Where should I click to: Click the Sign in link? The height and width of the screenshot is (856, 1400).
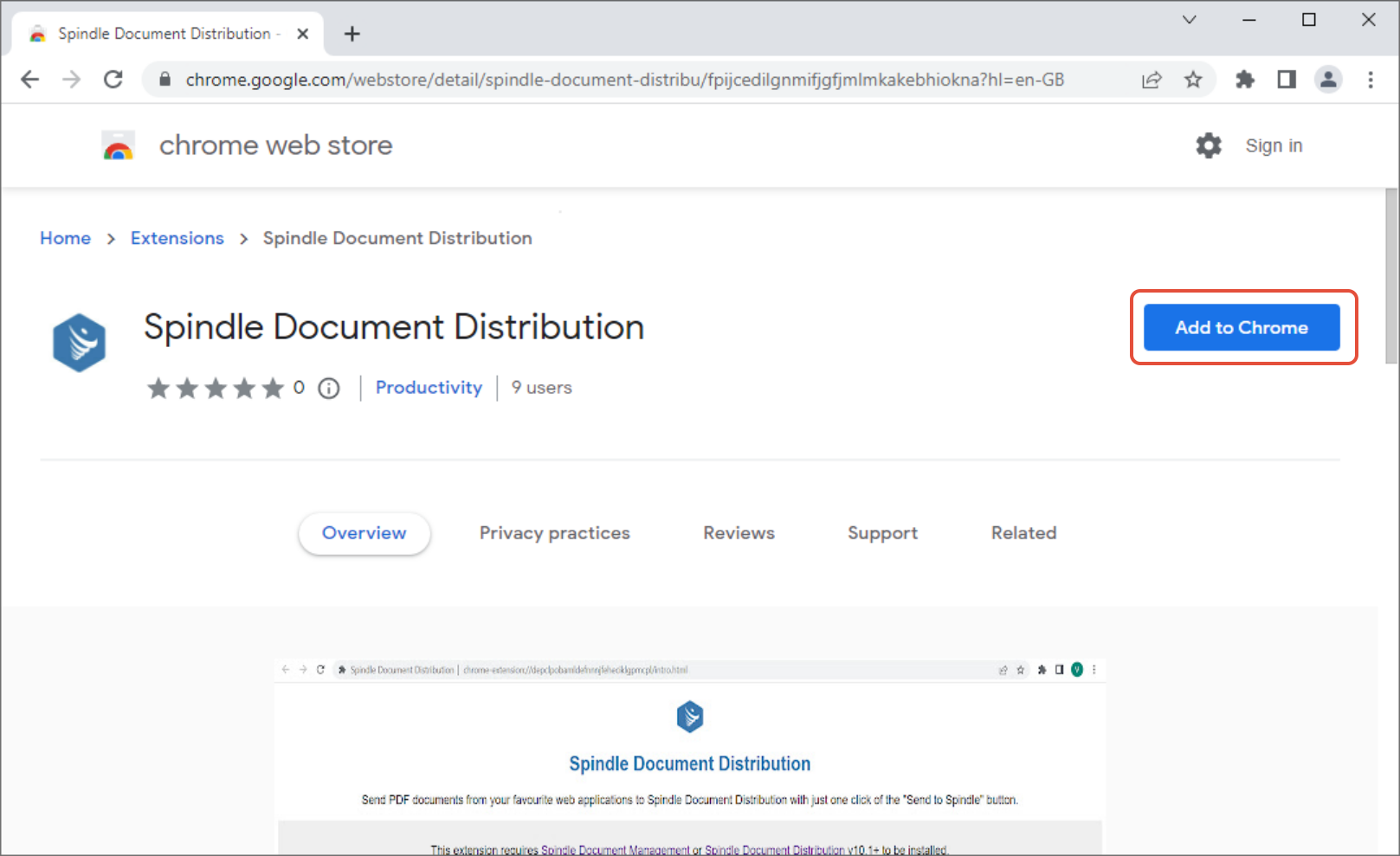coord(1274,145)
